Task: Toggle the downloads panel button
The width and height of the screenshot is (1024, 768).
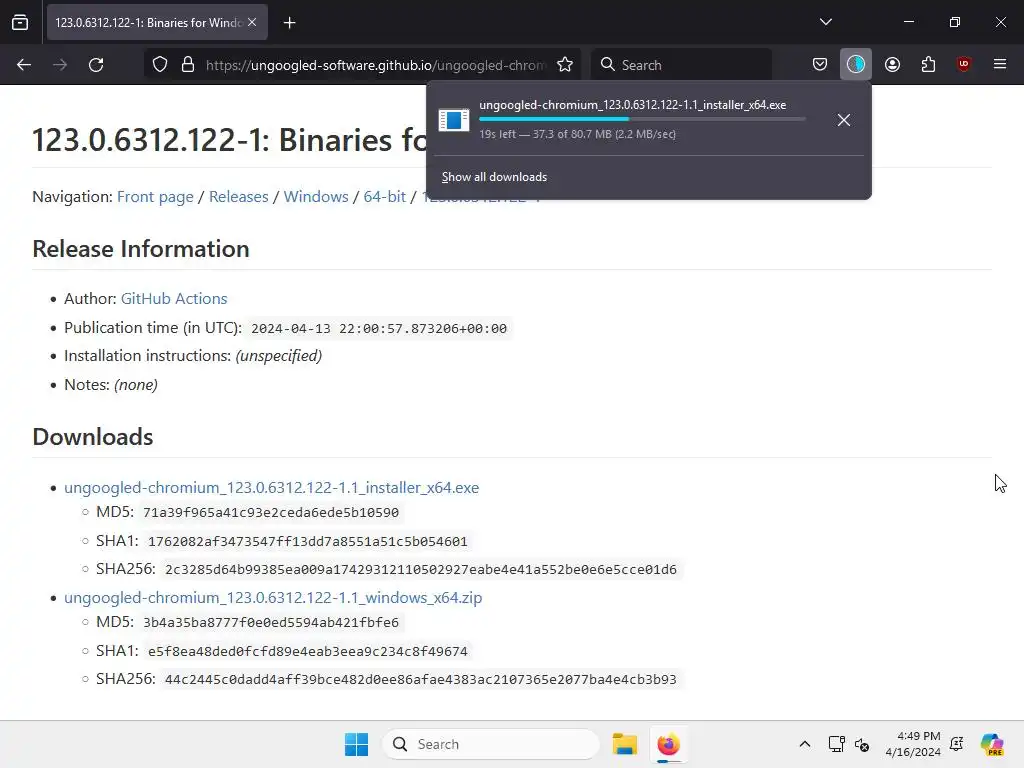Action: click(856, 65)
